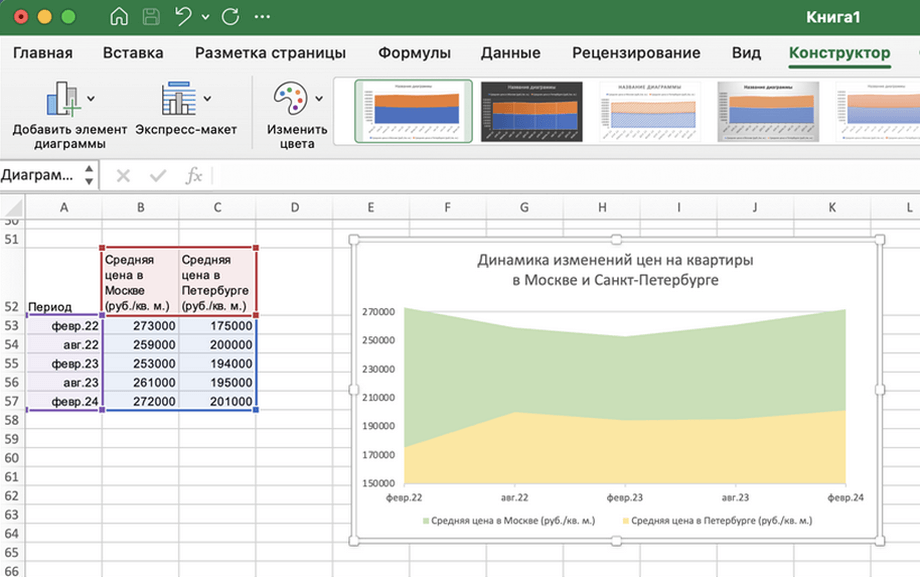This screenshot has height=577, width=920.
Task: Select the Конструктор tab
Action: point(840,53)
